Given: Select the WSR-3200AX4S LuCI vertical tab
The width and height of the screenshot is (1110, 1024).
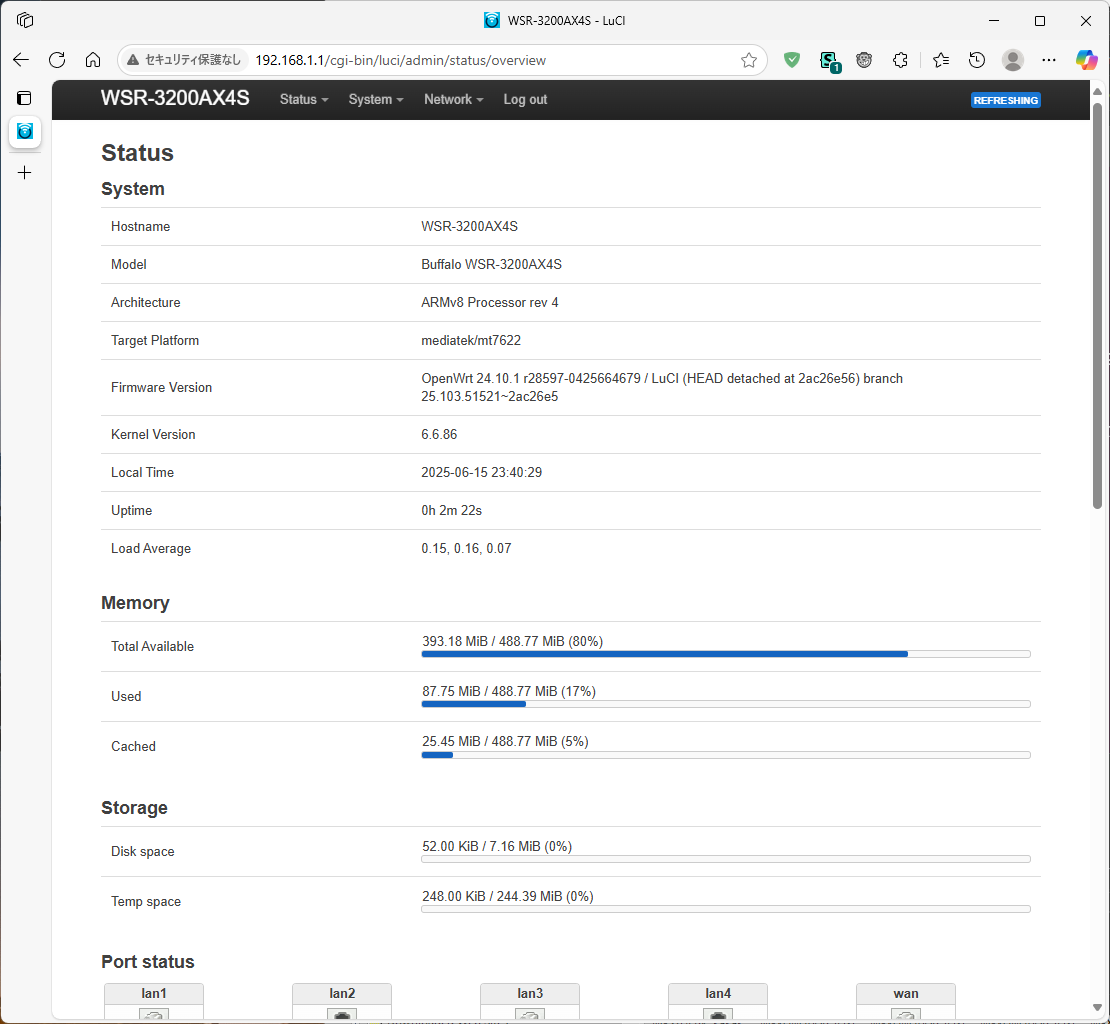Looking at the screenshot, I should (x=25, y=132).
